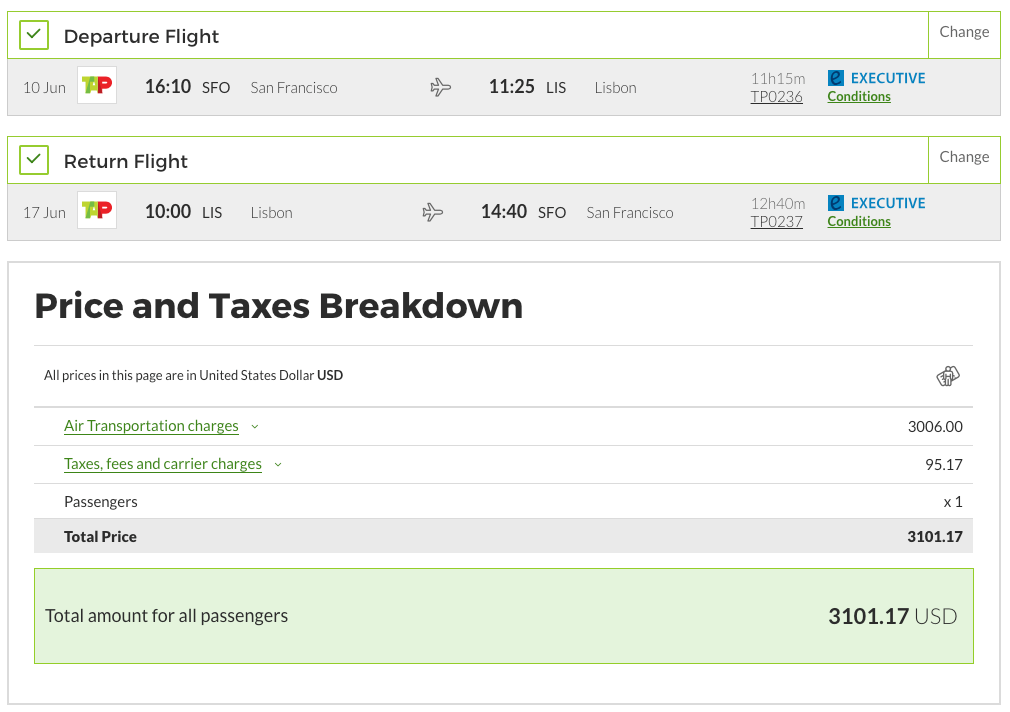Open the currency converter icon
1010x712 pixels.
pyautogui.click(x=947, y=376)
